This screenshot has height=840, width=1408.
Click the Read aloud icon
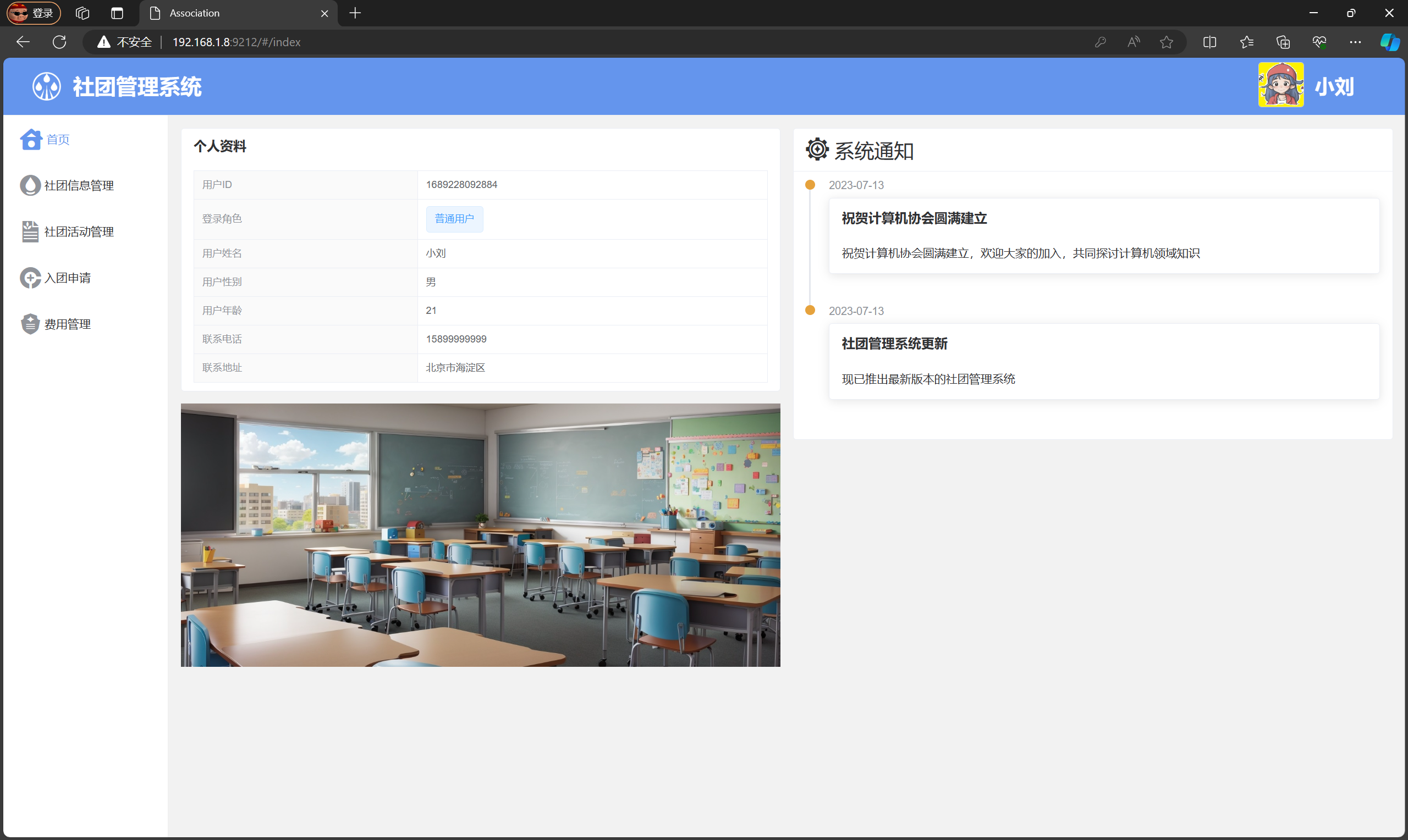point(1133,42)
